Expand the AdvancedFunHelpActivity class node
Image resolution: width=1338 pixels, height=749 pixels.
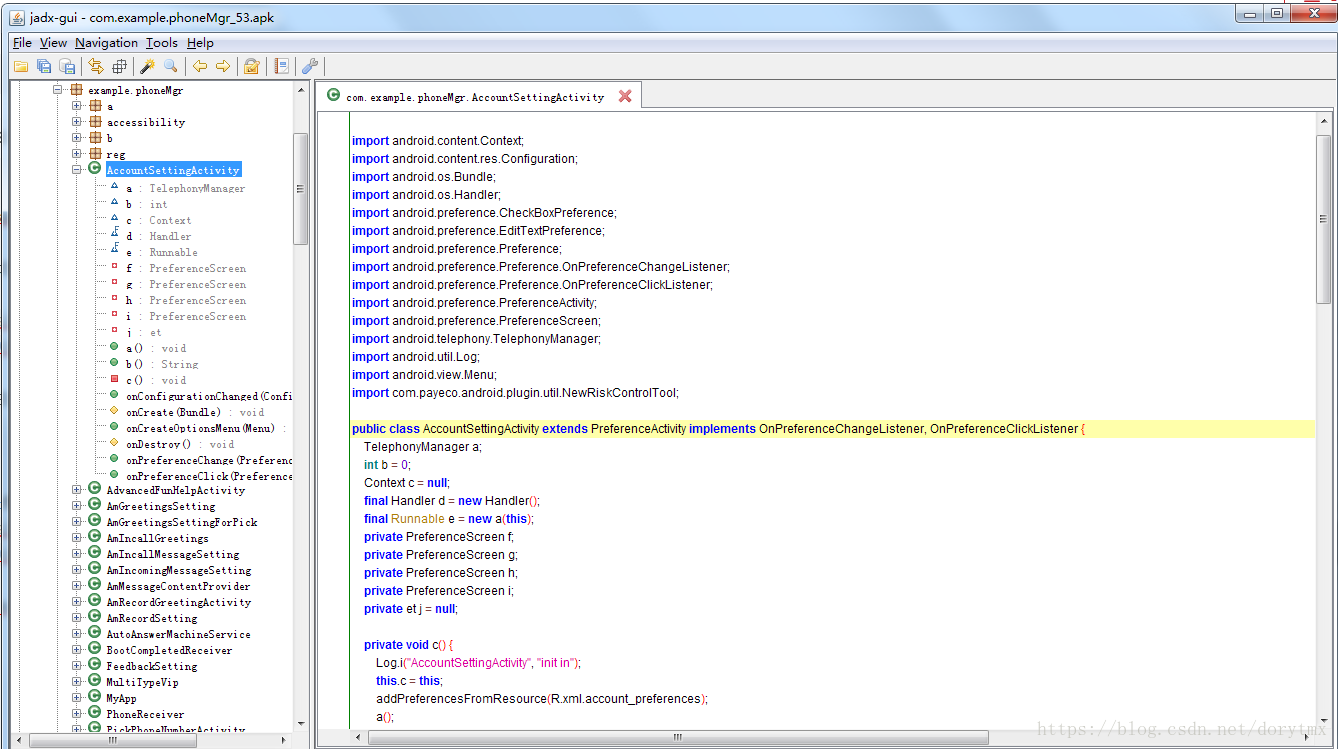pyautogui.click(x=77, y=490)
